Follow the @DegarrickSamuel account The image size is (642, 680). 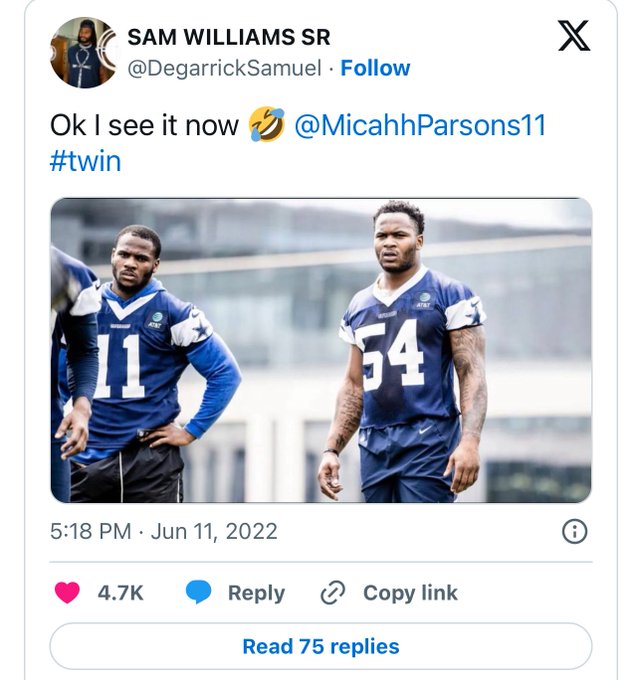click(375, 68)
